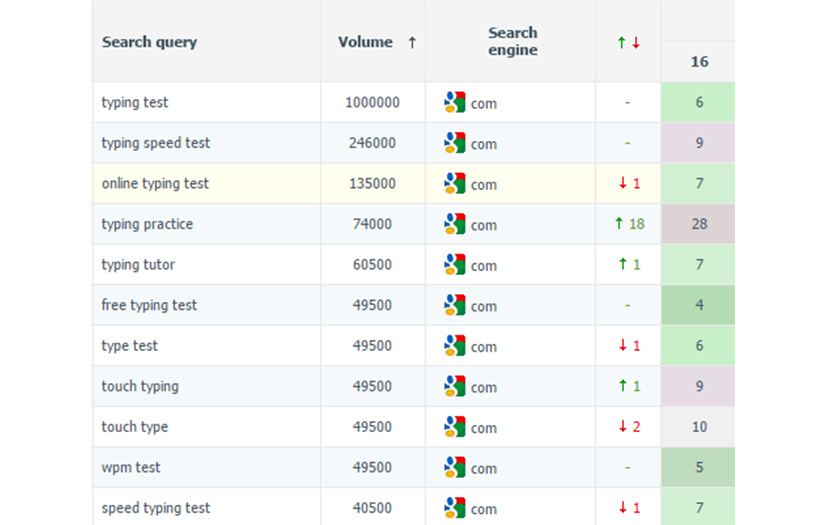Click position cell 4 for free typing test
This screenshot has width=825, height=525.
(x=698, y=305)
